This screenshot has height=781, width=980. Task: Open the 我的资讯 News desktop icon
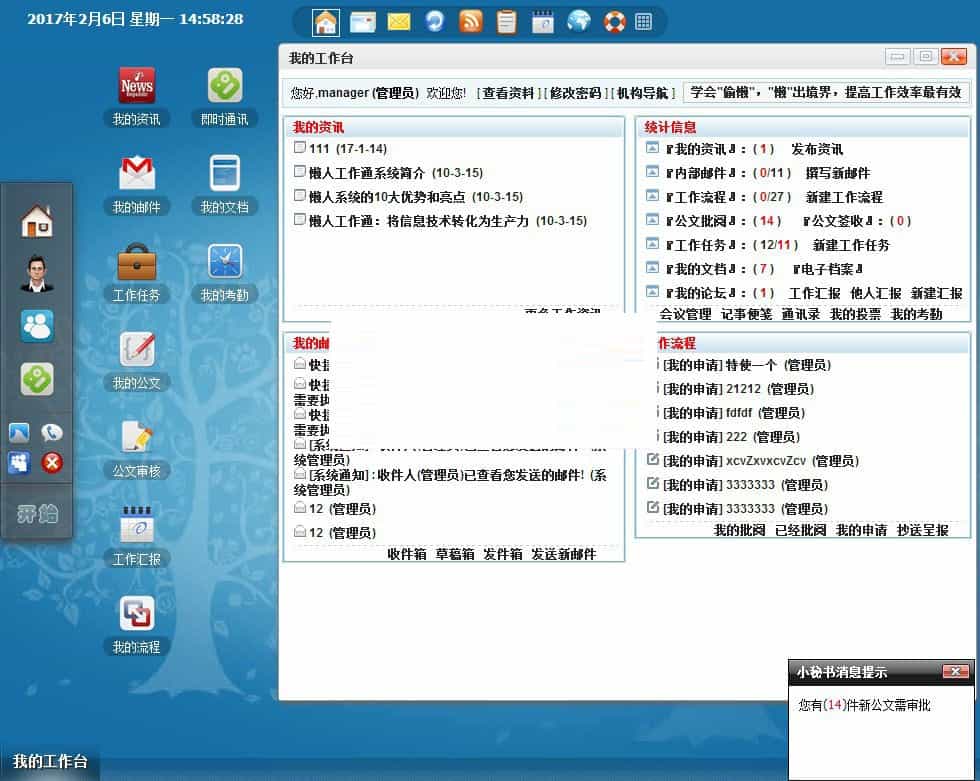[x=136, y=87]
